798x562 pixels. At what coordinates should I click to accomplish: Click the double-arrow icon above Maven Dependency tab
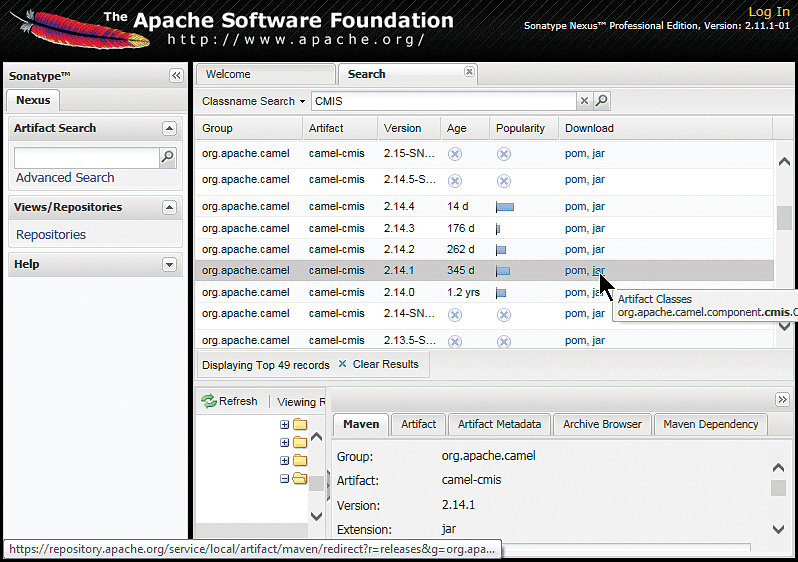(782, 399)
